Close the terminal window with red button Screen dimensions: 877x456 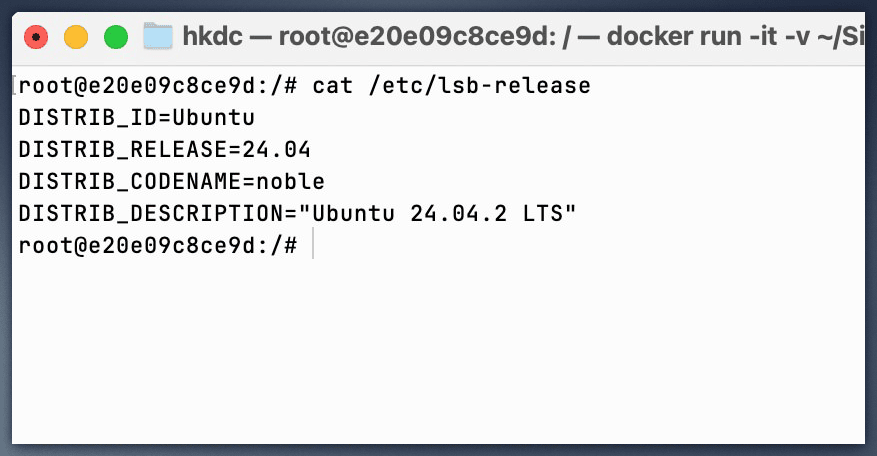click(x=36, y=37)
